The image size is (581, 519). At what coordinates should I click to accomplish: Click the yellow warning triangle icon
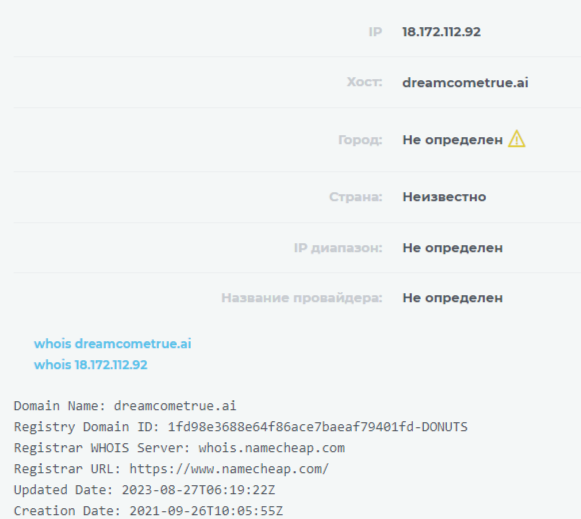[x=517, y=139]
